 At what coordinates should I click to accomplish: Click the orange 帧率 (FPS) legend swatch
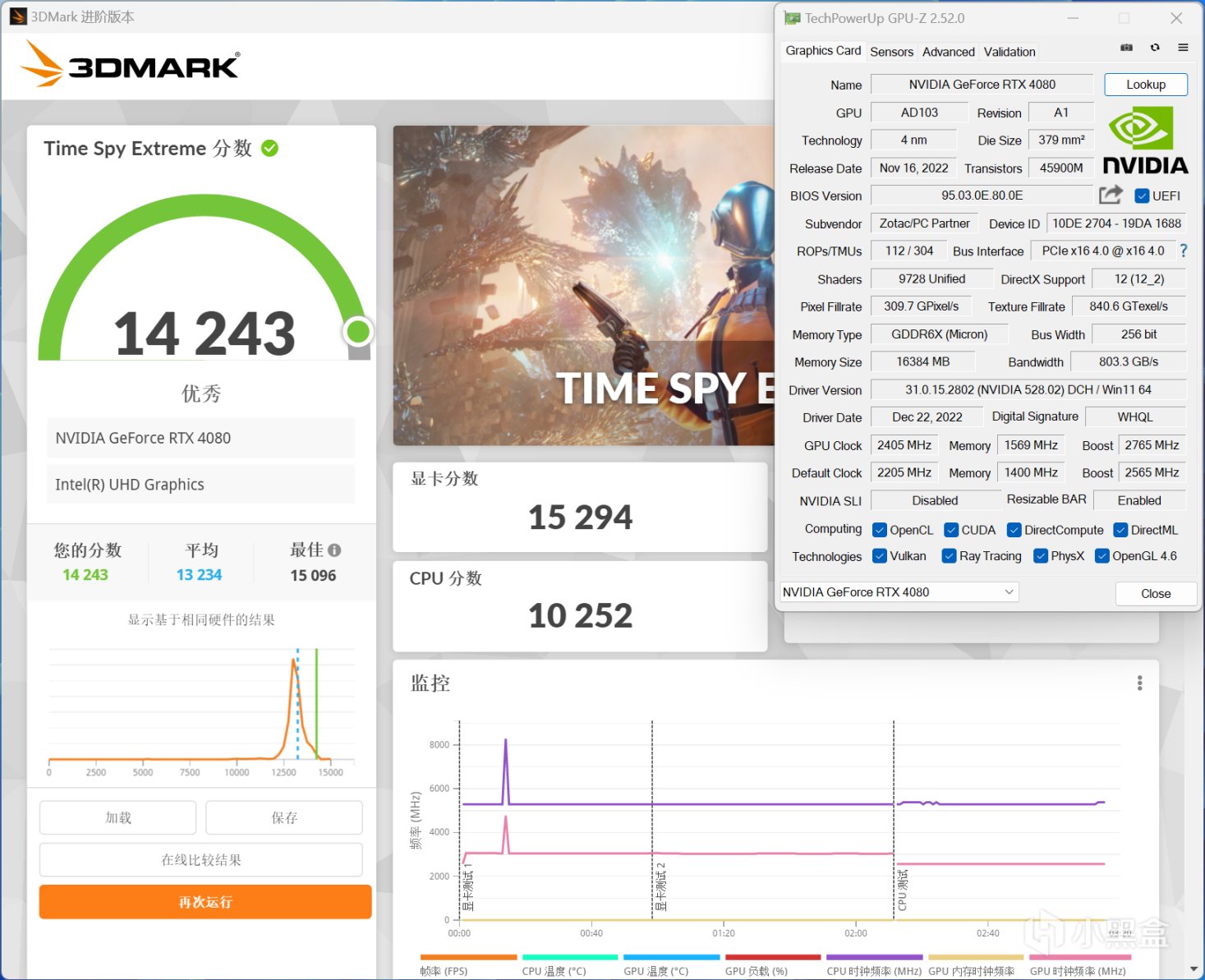tap(468, 957)
